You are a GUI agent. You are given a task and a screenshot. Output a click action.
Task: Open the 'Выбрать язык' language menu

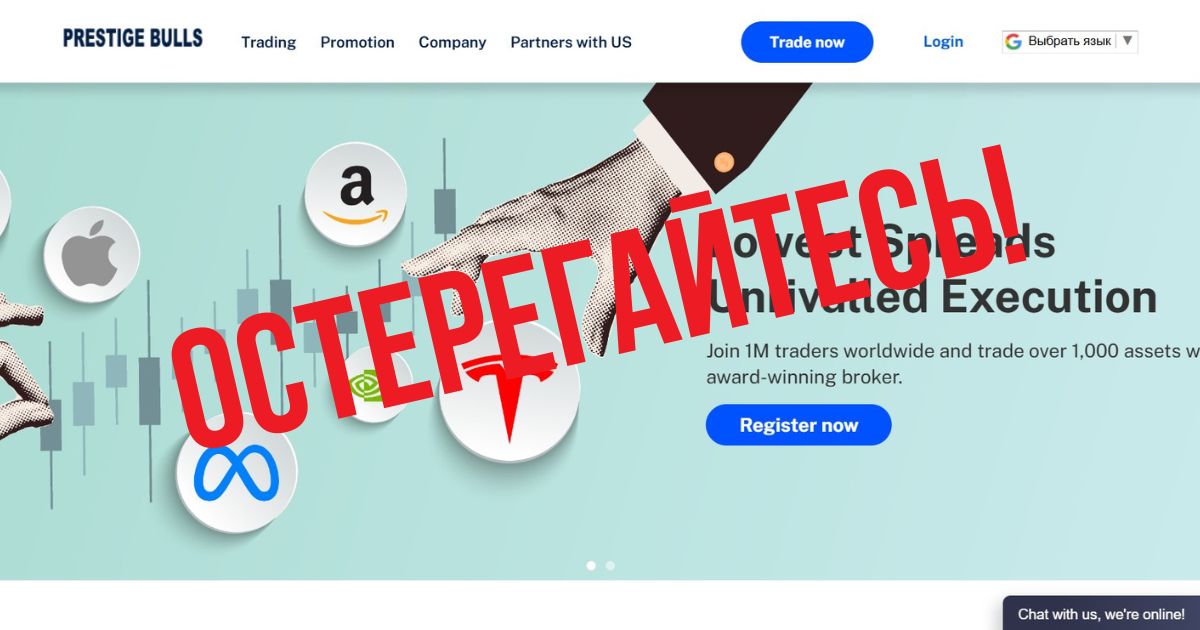pos(1070,41)
